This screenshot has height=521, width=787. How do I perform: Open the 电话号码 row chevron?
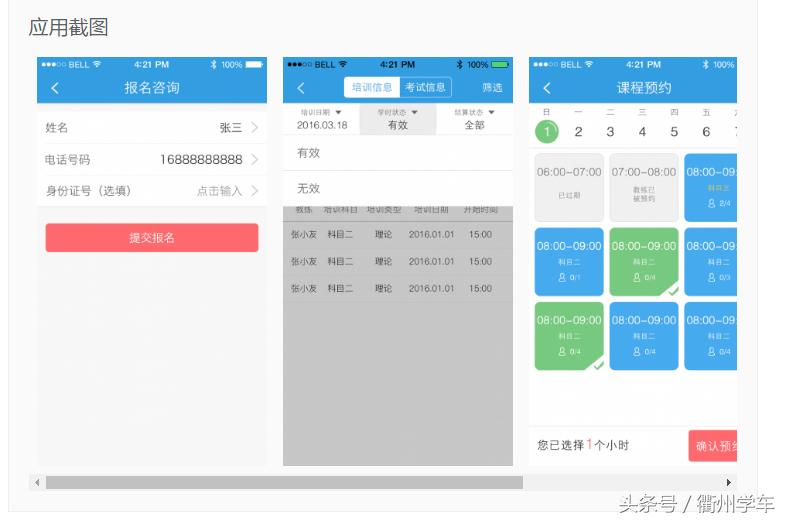pyautogui.click(x=254, y=160)
